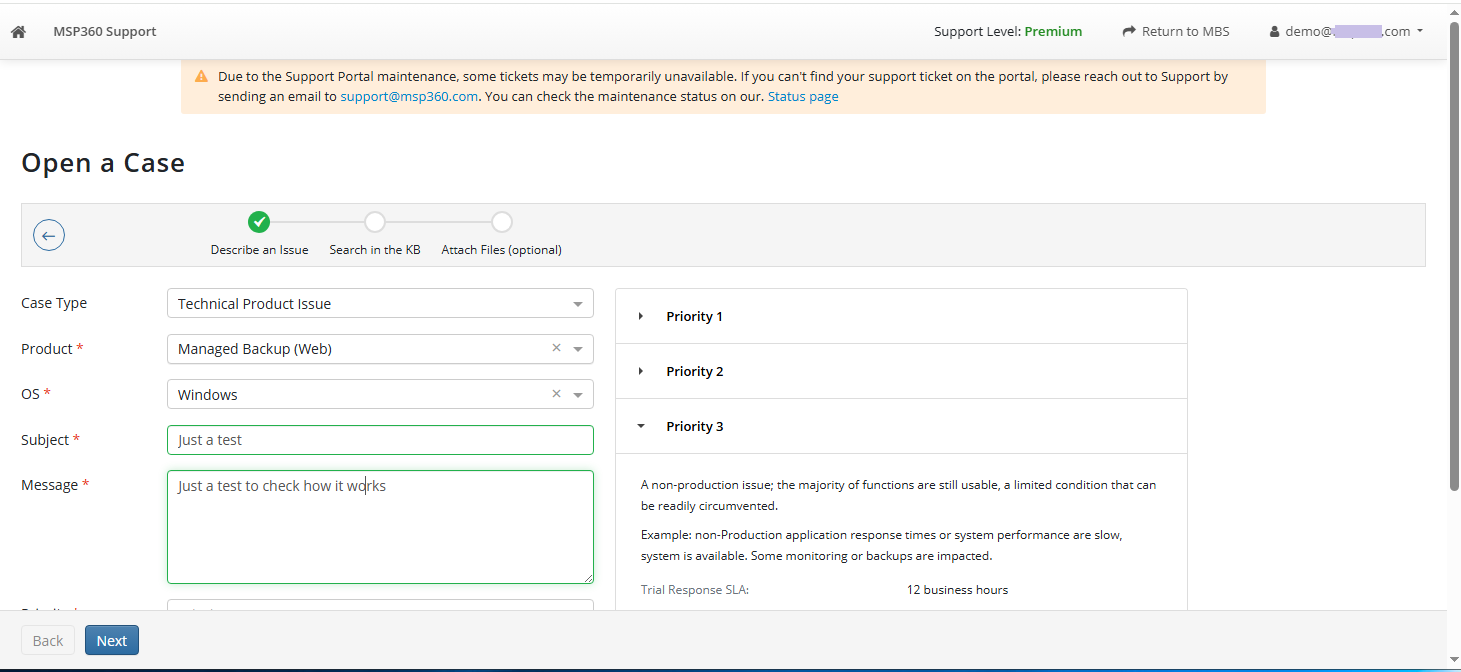Open the MSP360 Support menu item
Screen dimensions: 1461x672
(x=105, y=31)
